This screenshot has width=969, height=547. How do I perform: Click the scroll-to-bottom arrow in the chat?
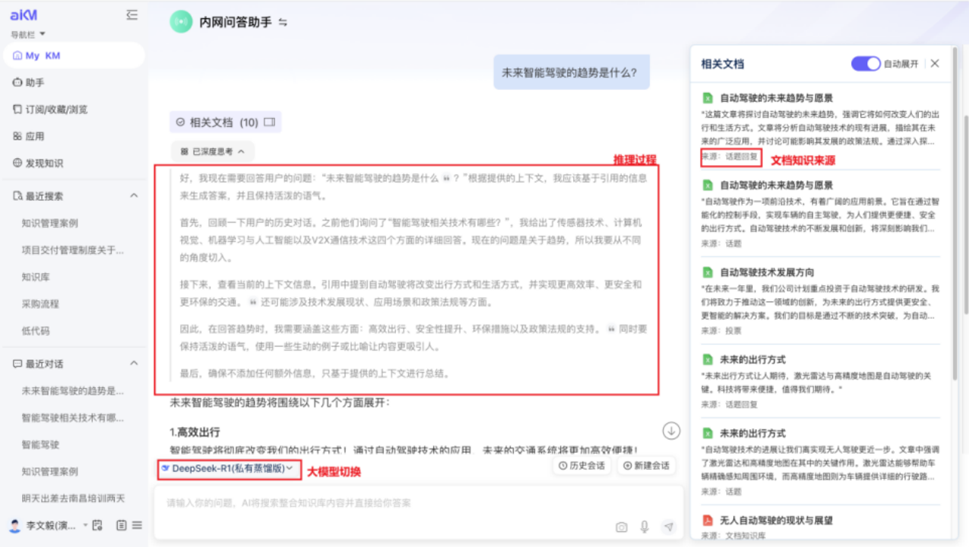click(671, 431)
